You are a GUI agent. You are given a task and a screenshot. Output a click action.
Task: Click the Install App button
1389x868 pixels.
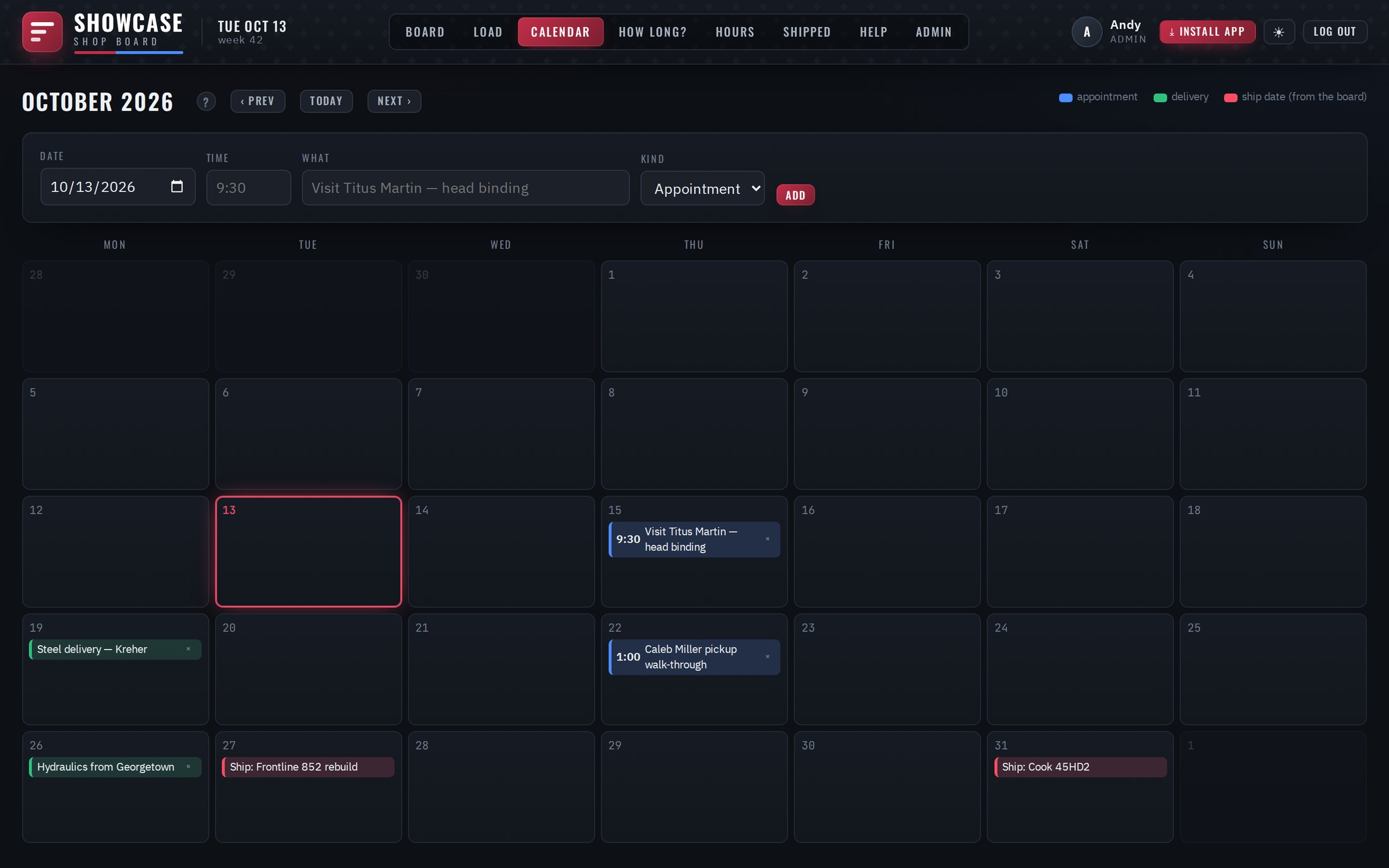pyautogui.click(x=1207, y=32)
